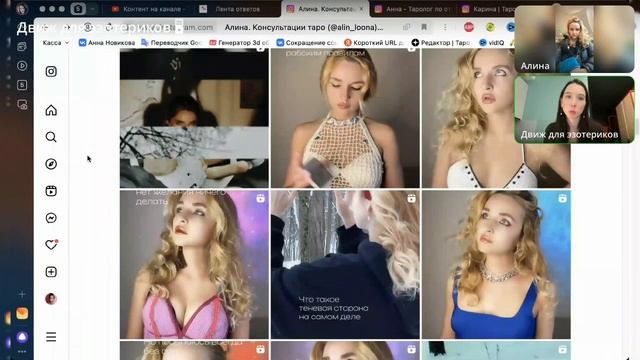This screenshot has height=360, width=640.
Task: Select the Движ для эзотериков video tile
Action: (574, 110)
